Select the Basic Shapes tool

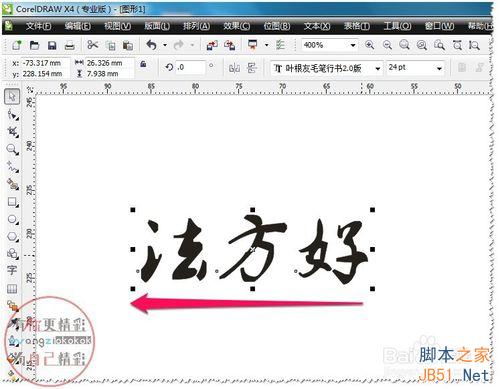[x=12, y=254]
